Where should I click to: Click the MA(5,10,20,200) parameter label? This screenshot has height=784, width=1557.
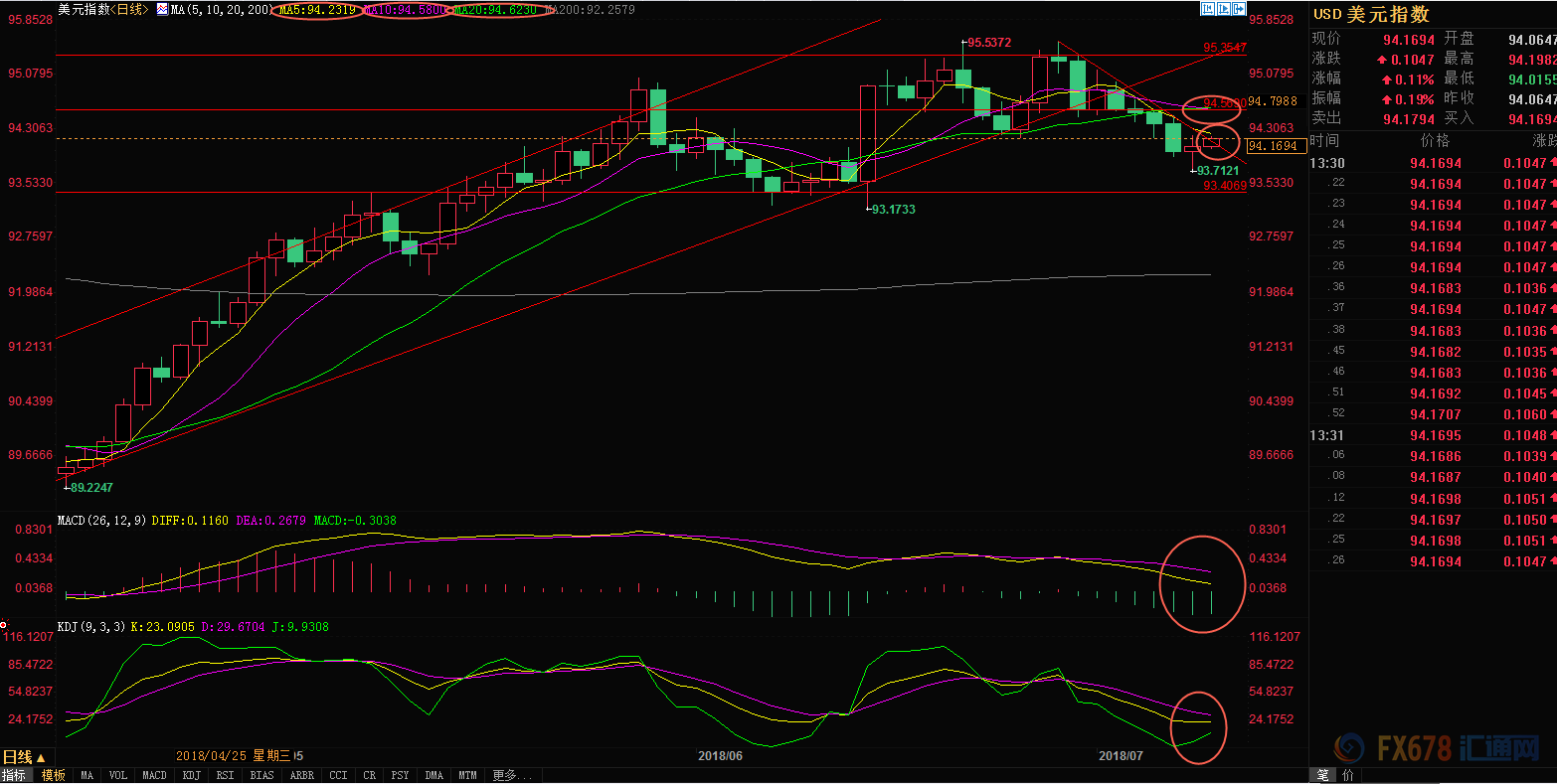221,10
